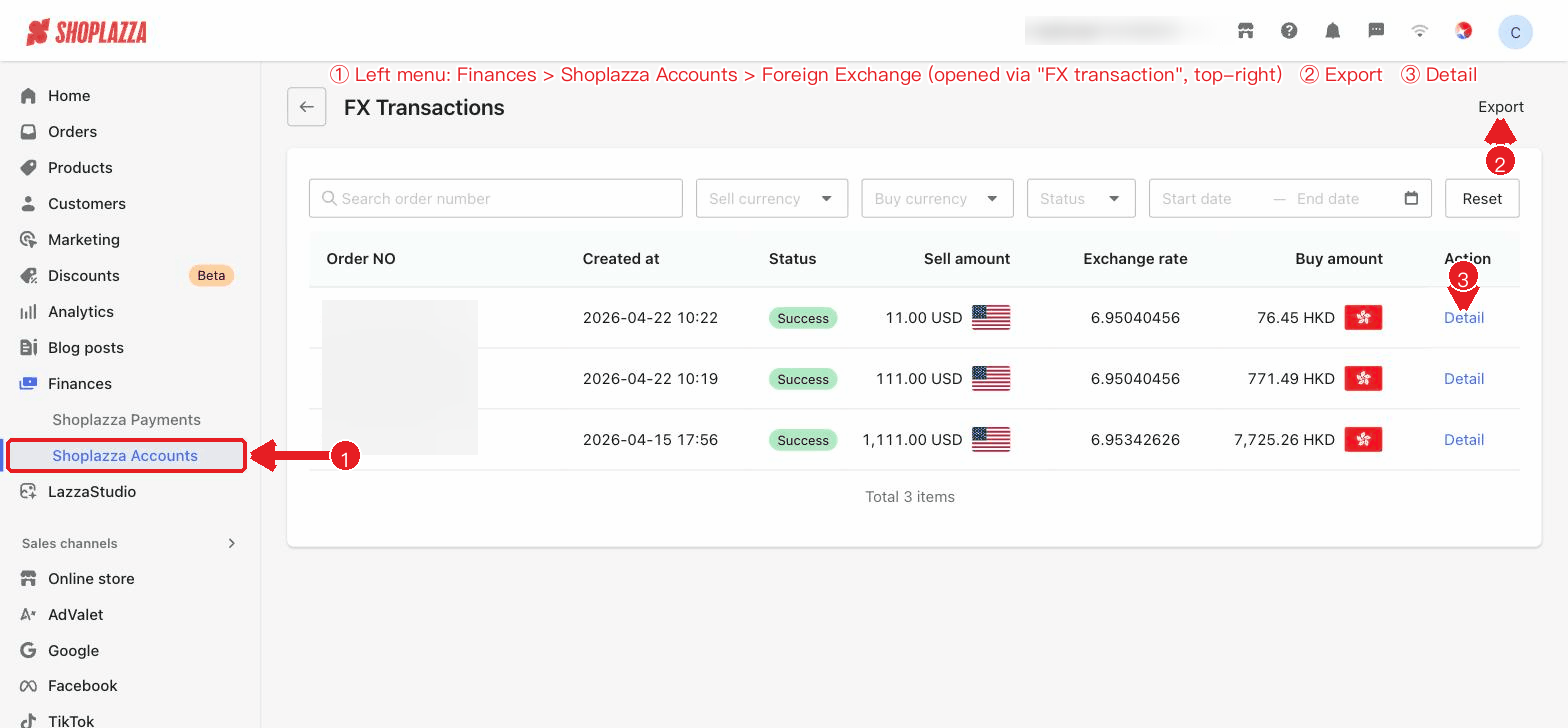Reset the transaction filters
Image resolution: width=1568 pixels, height=728 pixels.
click(x=1482, y=198)
